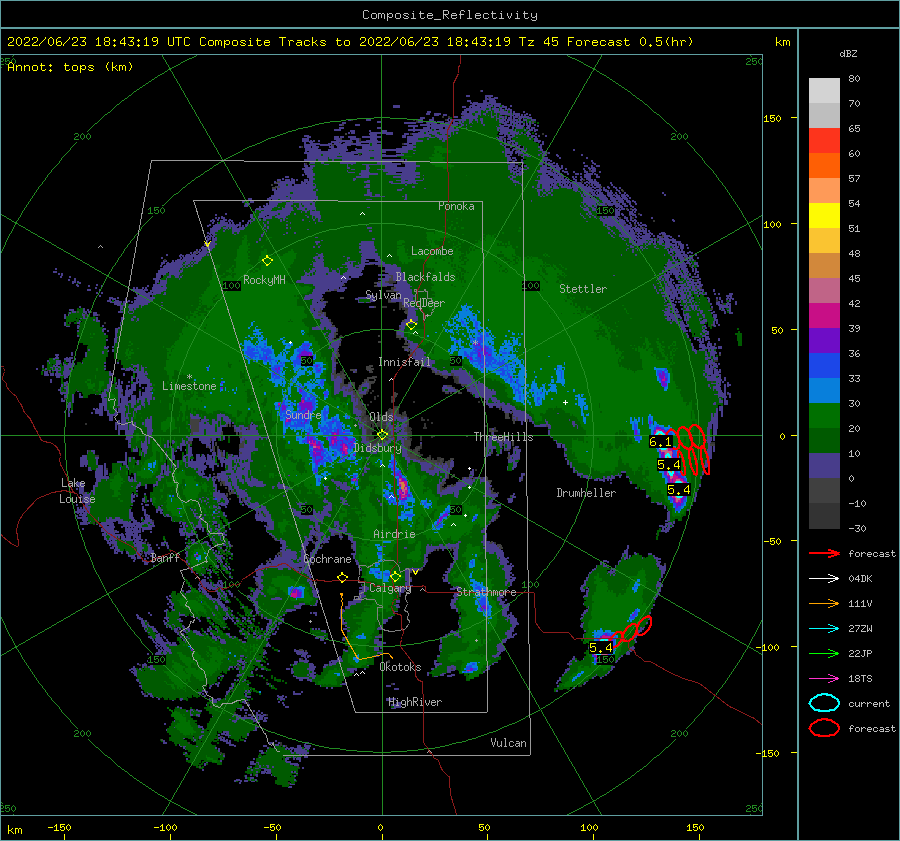Viewport: 900px width, 841px height.
Task: Click the Okotoks label
Action: coord(400,666)
